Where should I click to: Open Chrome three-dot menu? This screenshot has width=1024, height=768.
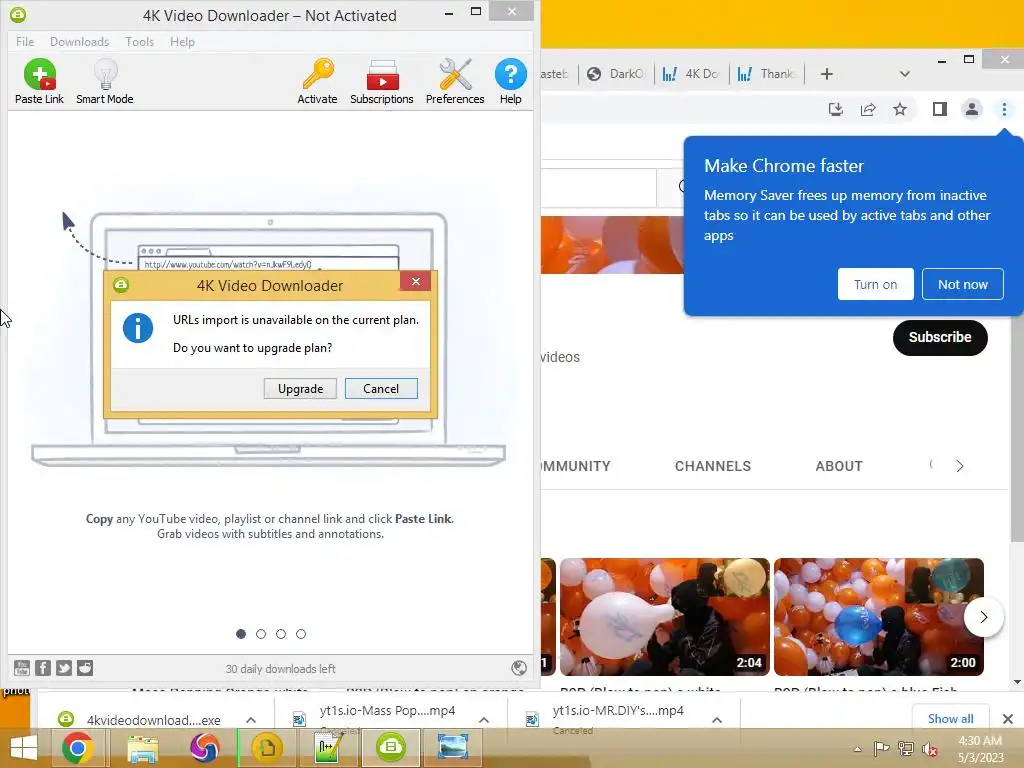[1004, 109]
